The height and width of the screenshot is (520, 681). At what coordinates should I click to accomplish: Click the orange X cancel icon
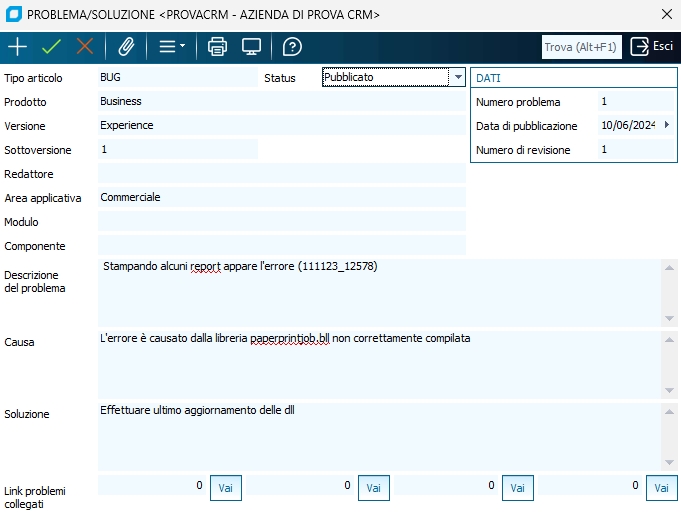[85, 46]
